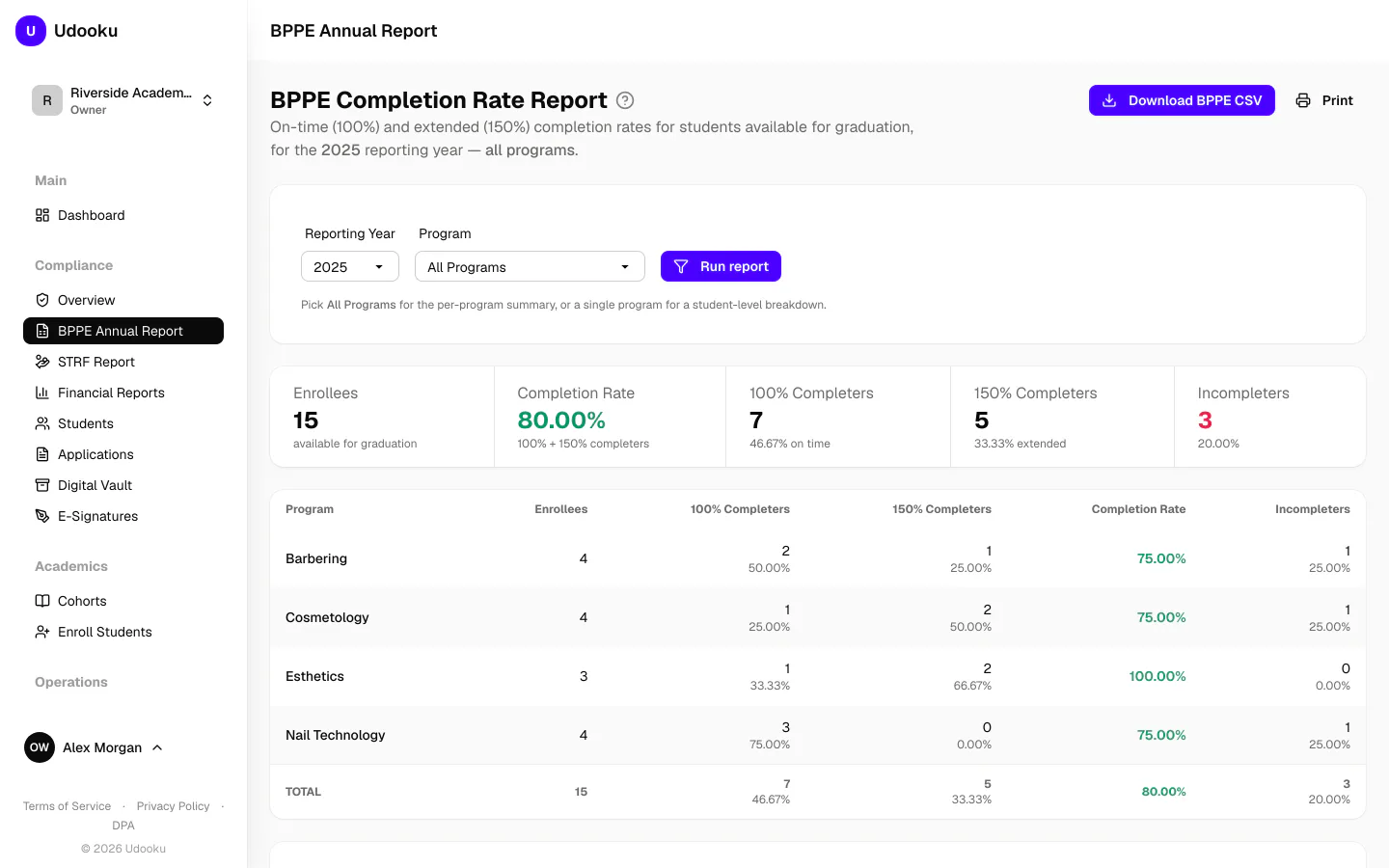1389x868 pixels.
Task: Click the Cohorts book icon
Action: click(x=42, y=601)
